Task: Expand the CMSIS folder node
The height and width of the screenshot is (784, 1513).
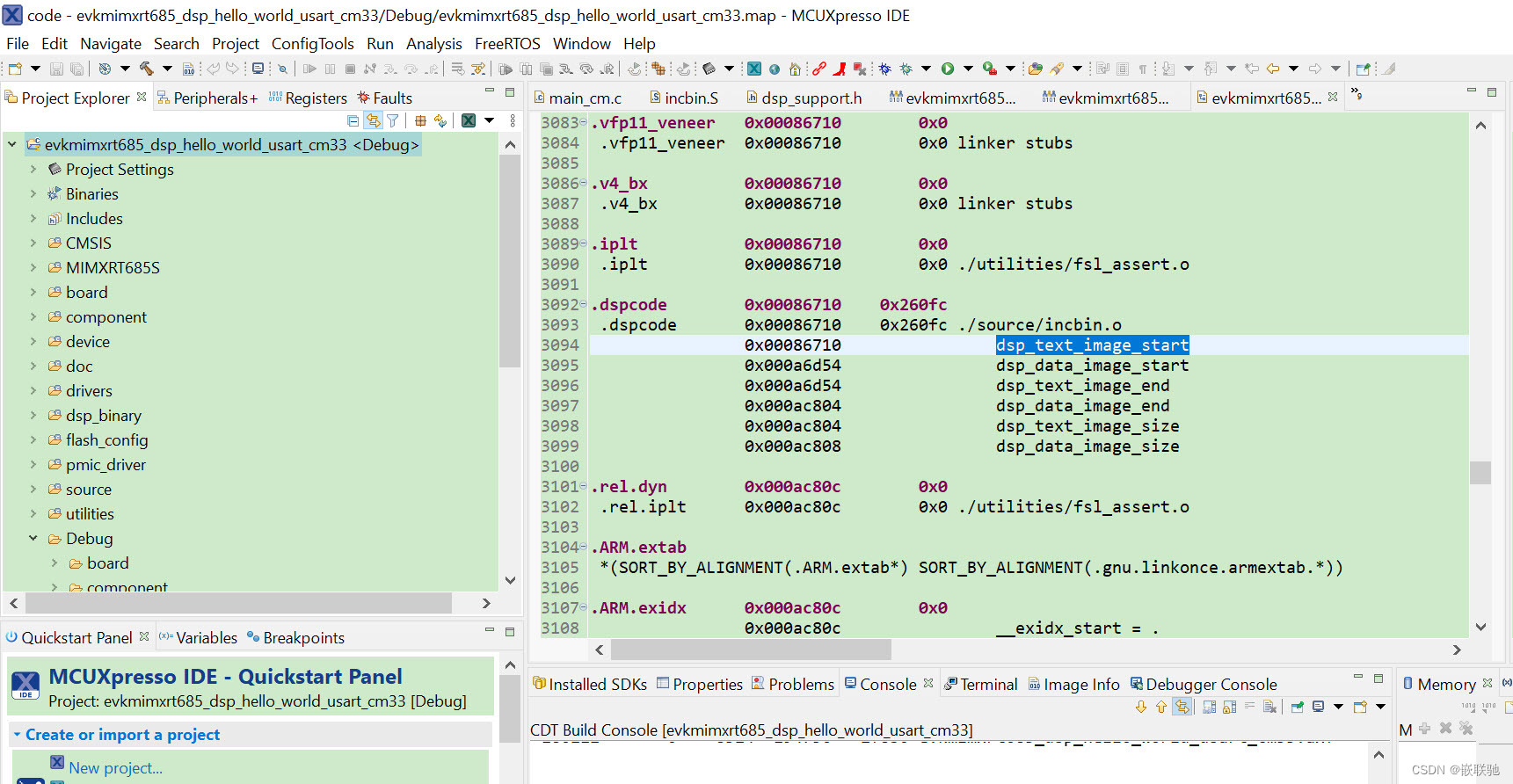Action: click(33, 243)
